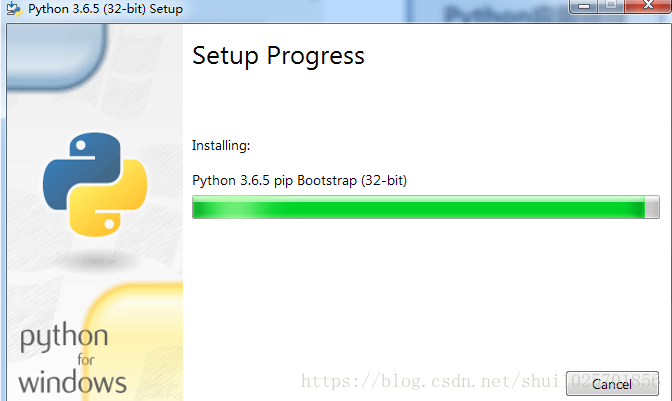The width and height of the screenshot is (672, 401).
Task: Click the word python in sidebar branding
Action: 64,338
